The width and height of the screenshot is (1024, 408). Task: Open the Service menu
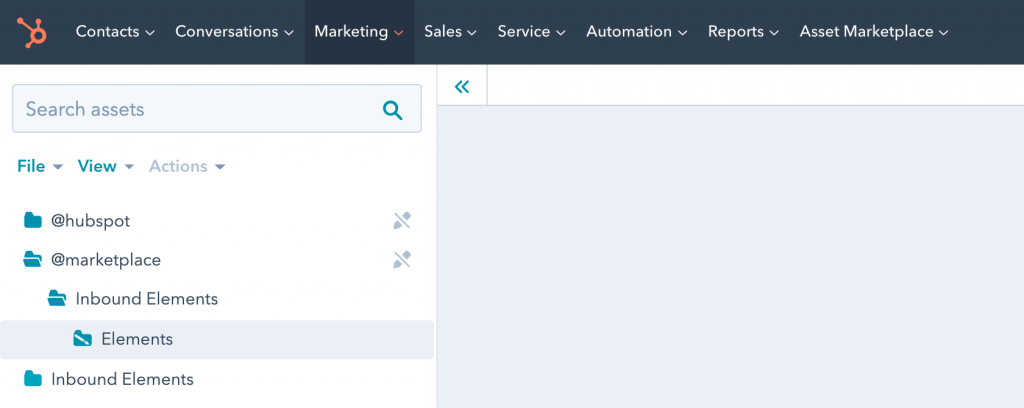click(x=531, y=31)
